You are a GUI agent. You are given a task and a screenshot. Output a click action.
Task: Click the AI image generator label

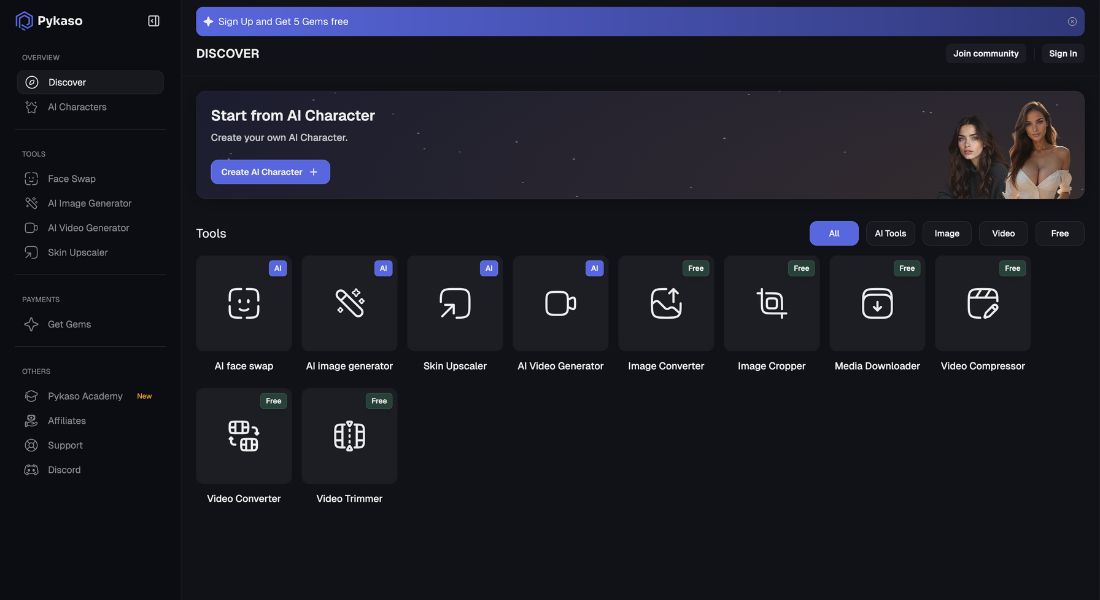(349, 366)
